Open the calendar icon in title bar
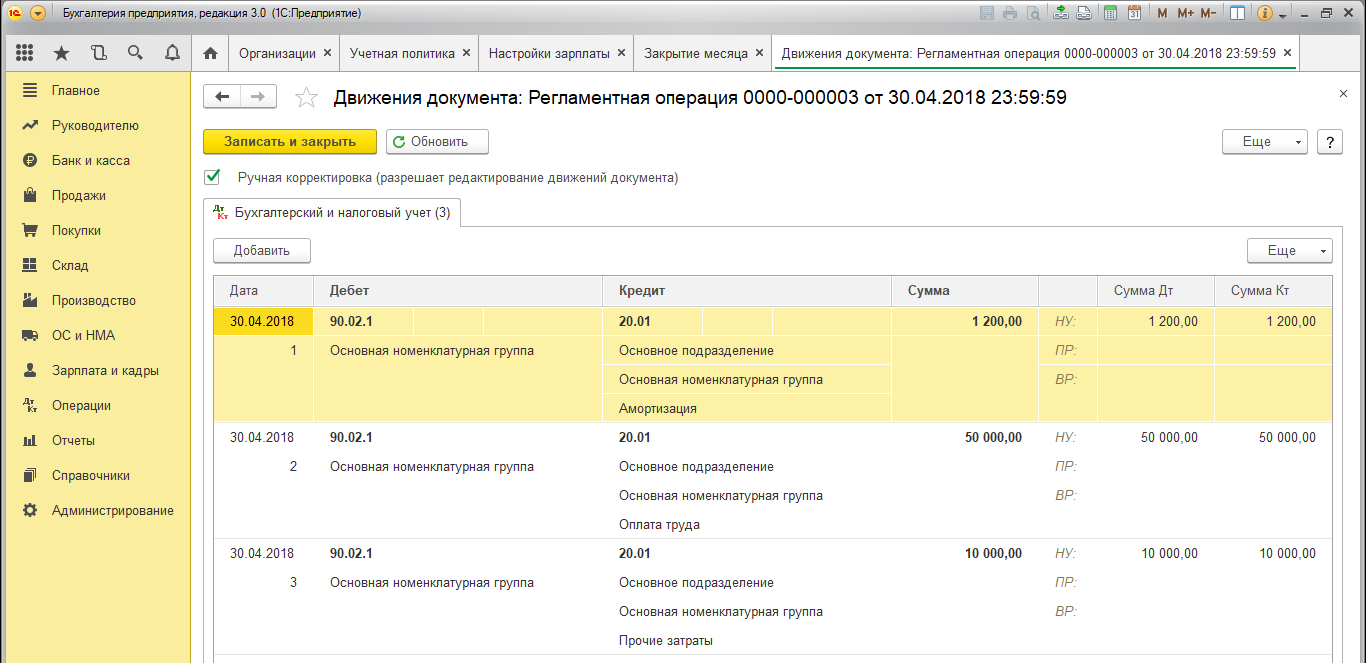 coord(1134,14)
